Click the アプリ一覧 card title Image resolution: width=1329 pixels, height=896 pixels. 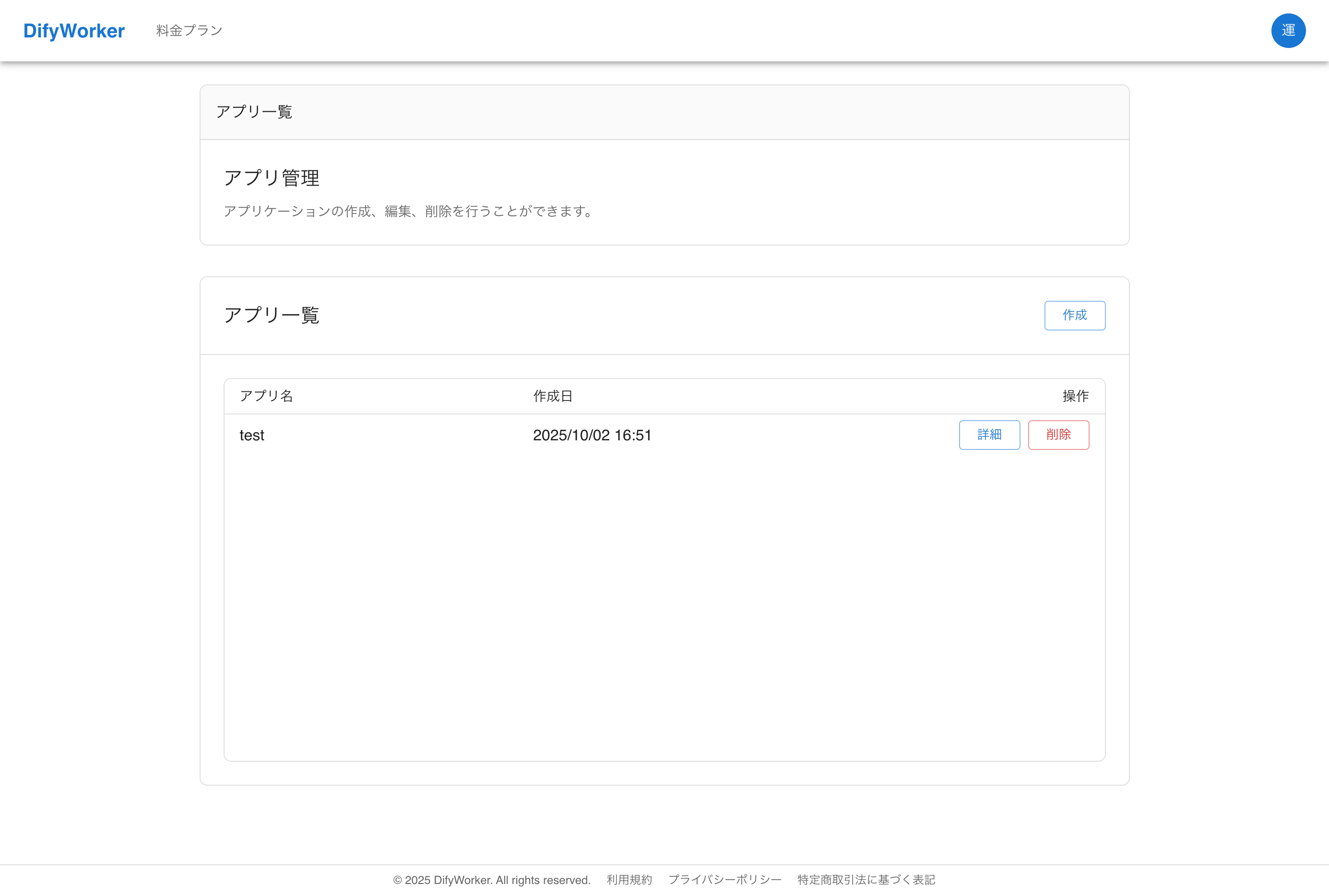[x=272, y=315]
